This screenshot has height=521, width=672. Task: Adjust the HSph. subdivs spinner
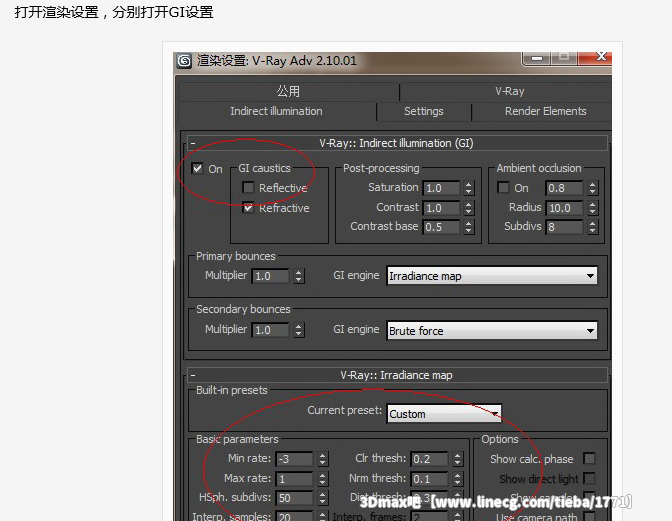pos(323,498)
